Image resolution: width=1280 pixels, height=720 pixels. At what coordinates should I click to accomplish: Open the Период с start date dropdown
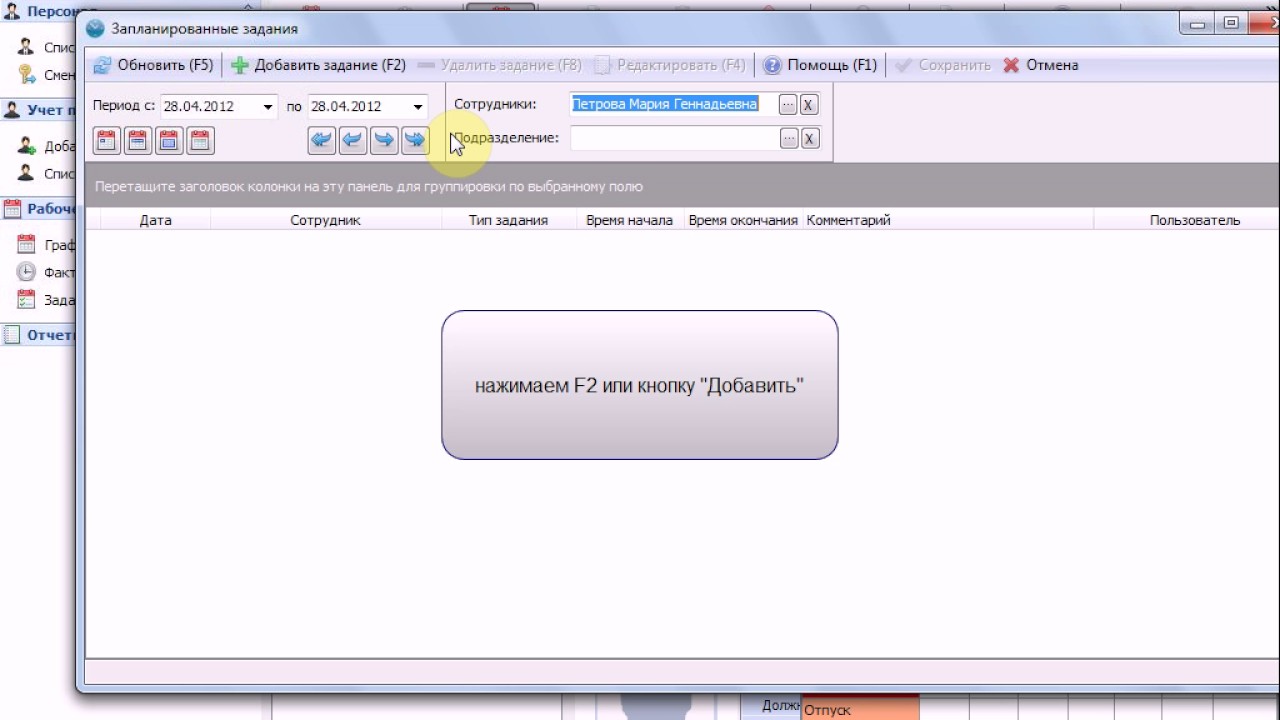tap(268, 107)
